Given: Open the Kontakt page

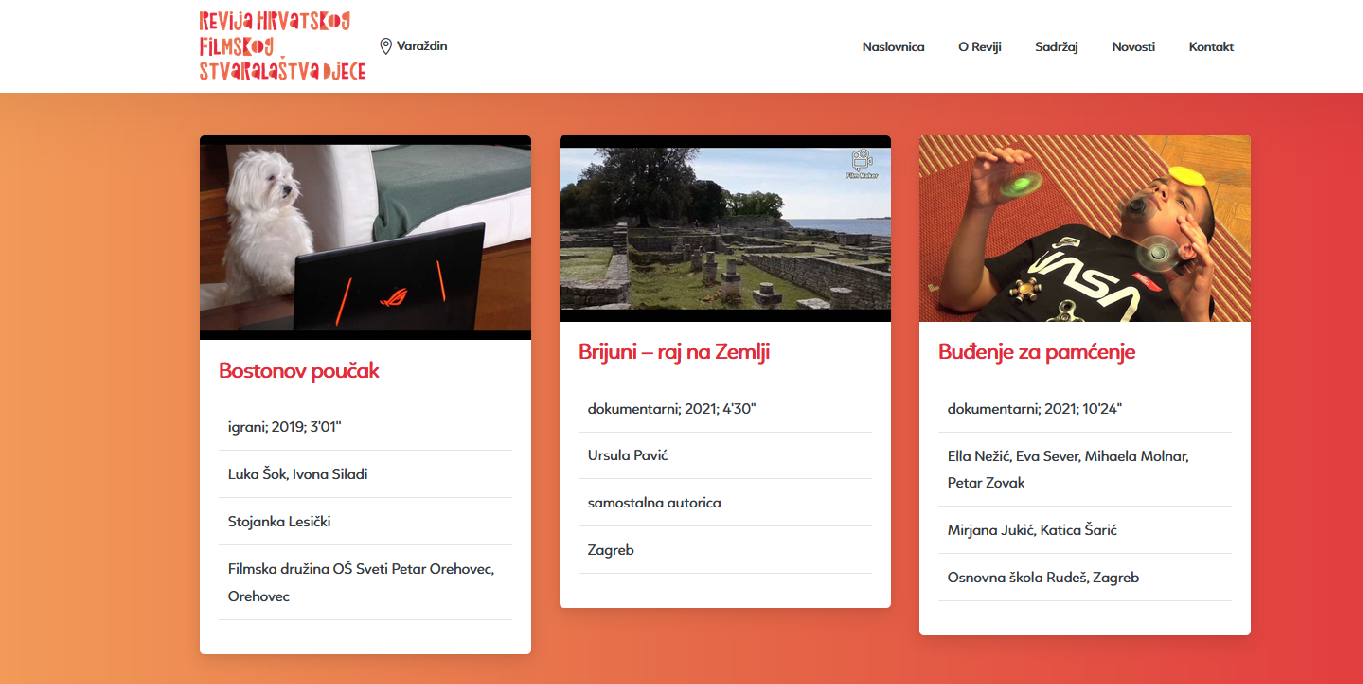Looking at the screenshot, I should [1211, 47].
